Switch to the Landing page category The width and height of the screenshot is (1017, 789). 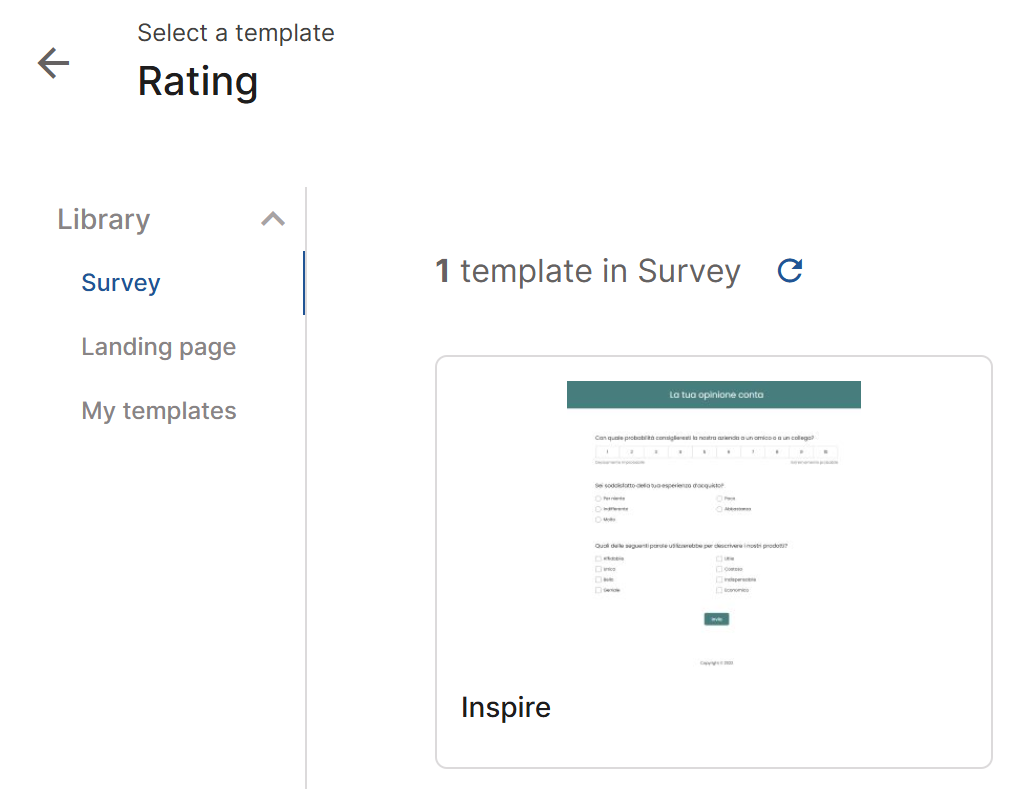tap(158, 346)
